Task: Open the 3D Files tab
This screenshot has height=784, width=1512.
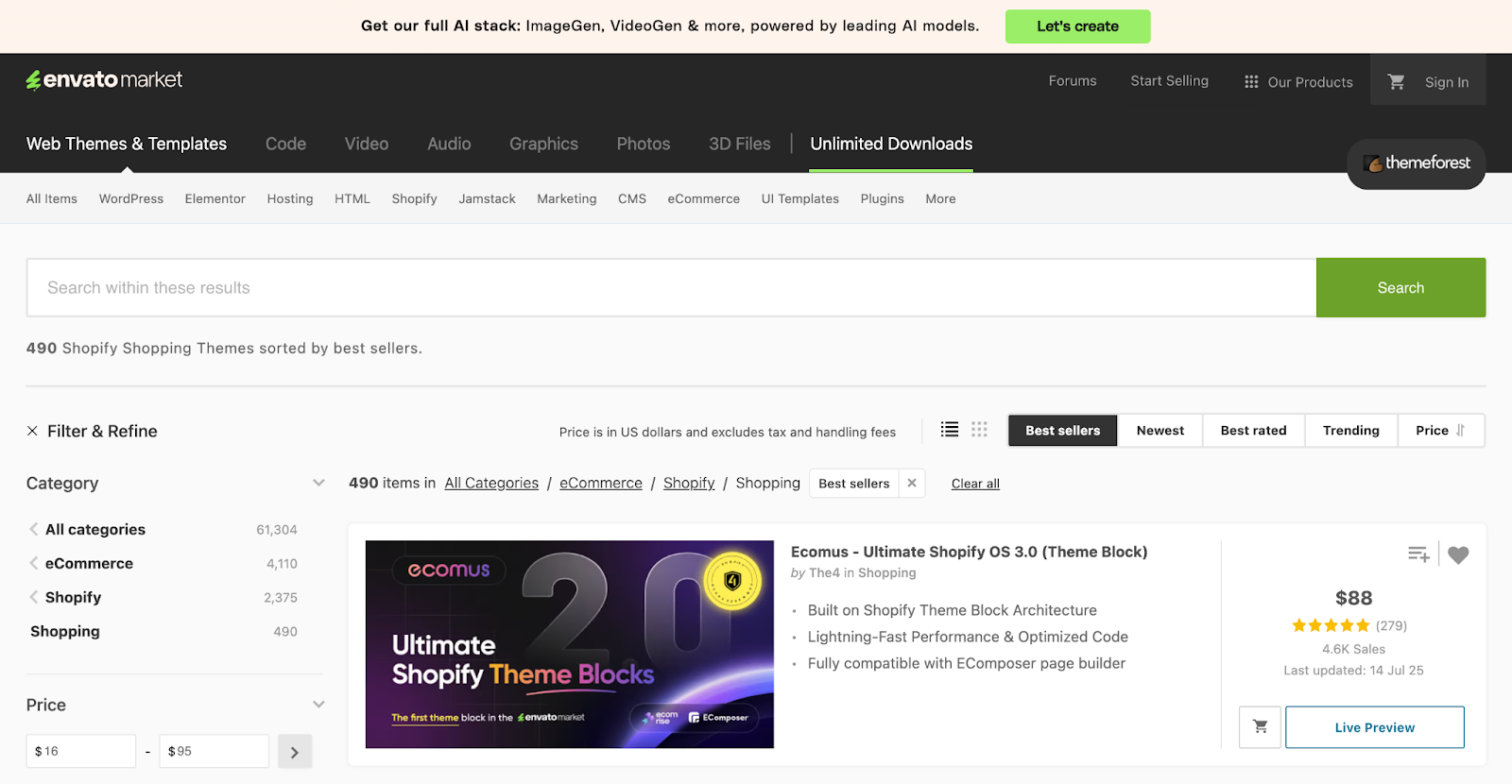Action: 740,144
